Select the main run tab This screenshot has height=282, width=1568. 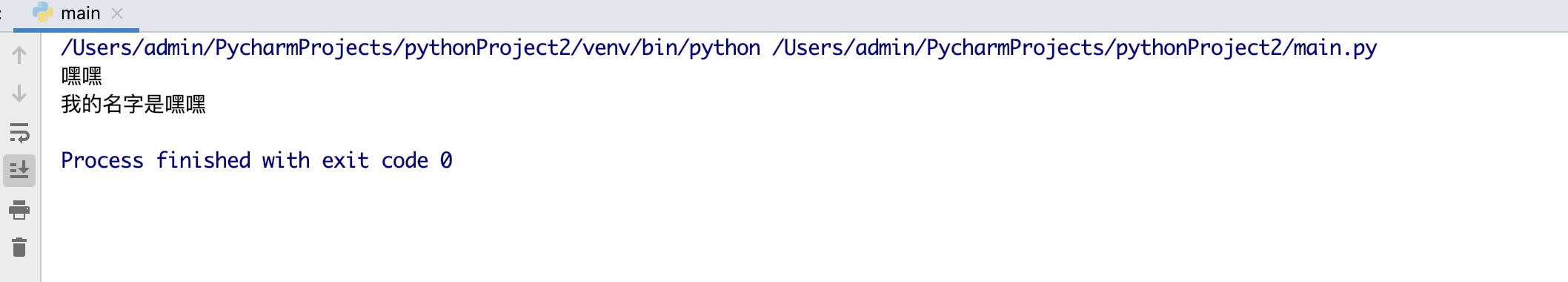point(76,14)
